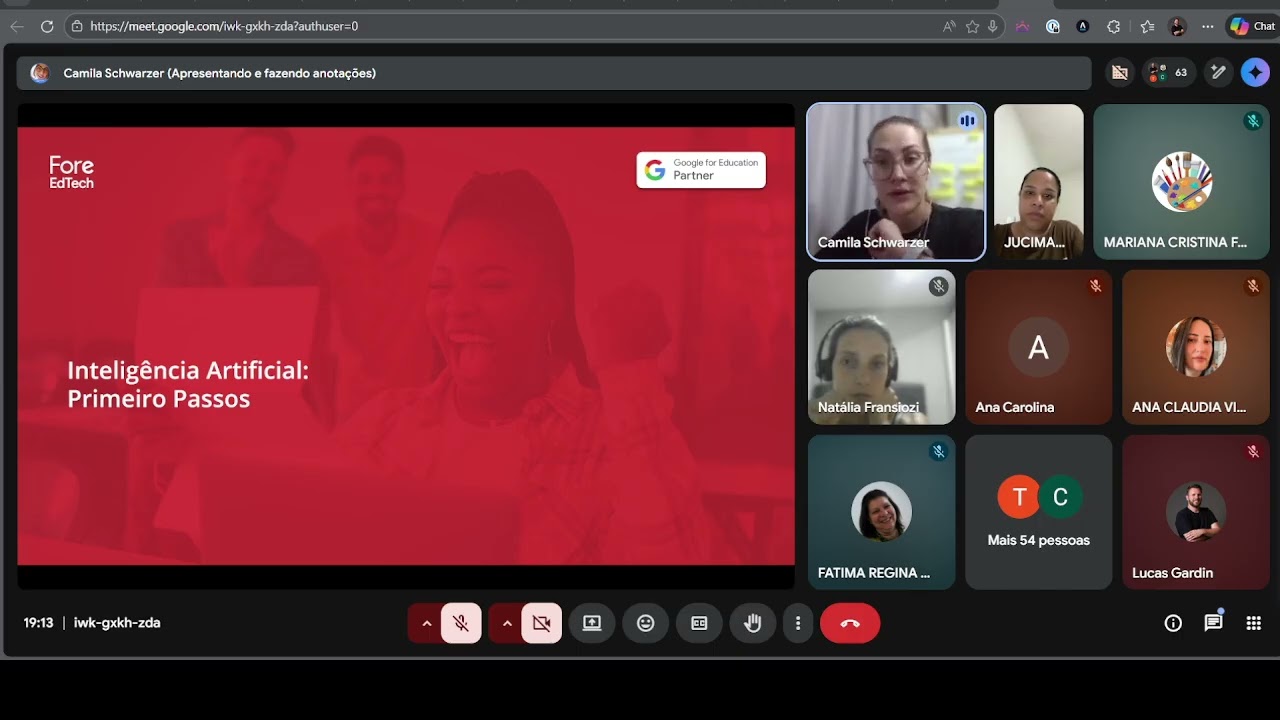Image resolution: width=1280 pixels, height=720 pixels.
Task: Click the microphone permission icon in address bar
Action: click(x=992, y=26)
